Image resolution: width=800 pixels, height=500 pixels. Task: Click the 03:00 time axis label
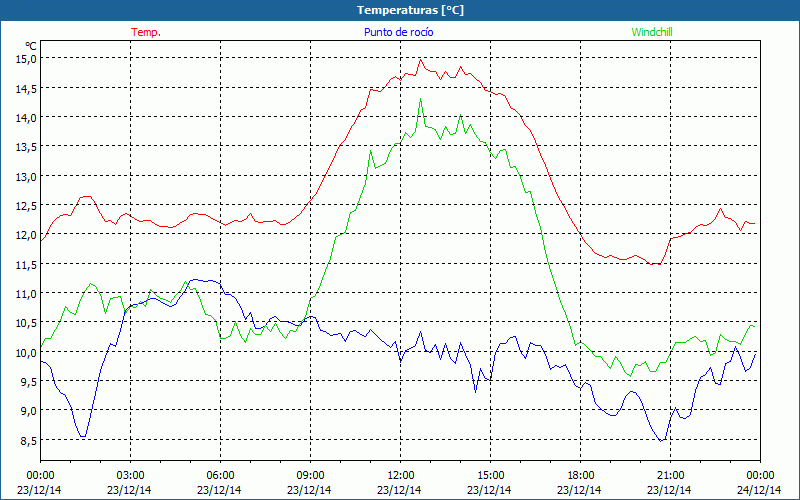click(130, 476)
